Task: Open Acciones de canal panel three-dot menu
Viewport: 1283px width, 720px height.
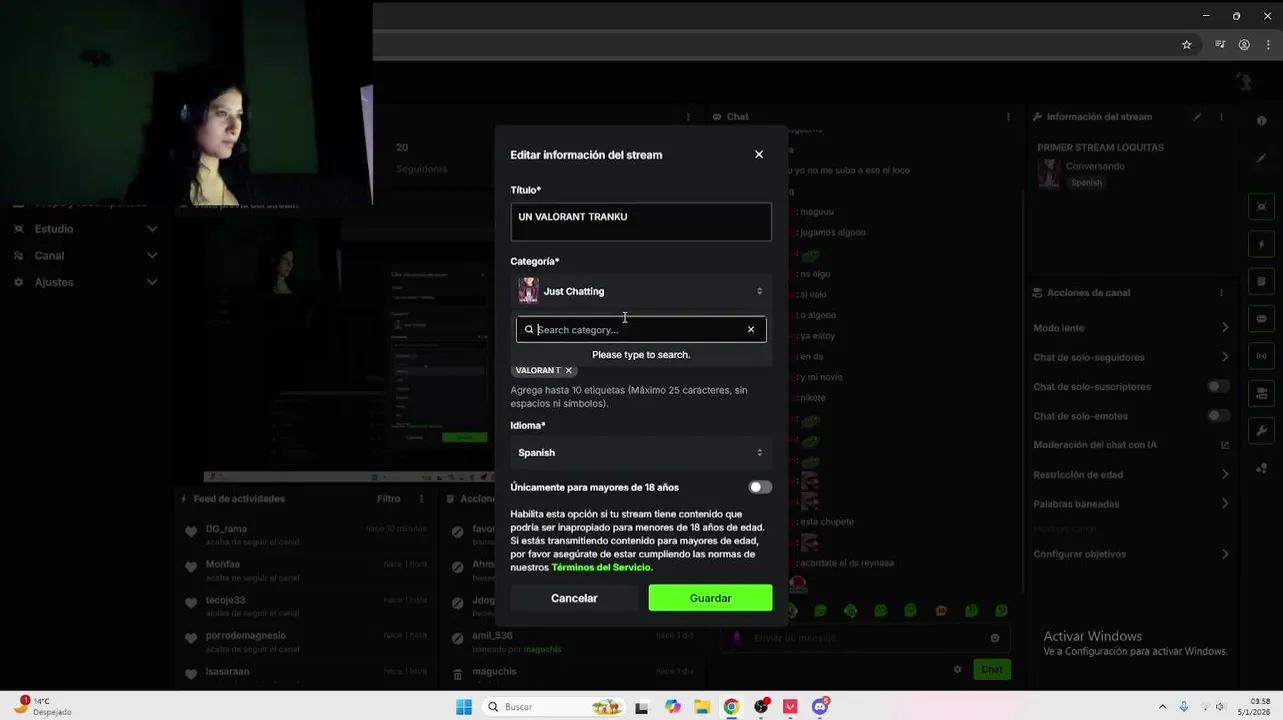Action: point(1221,293)
